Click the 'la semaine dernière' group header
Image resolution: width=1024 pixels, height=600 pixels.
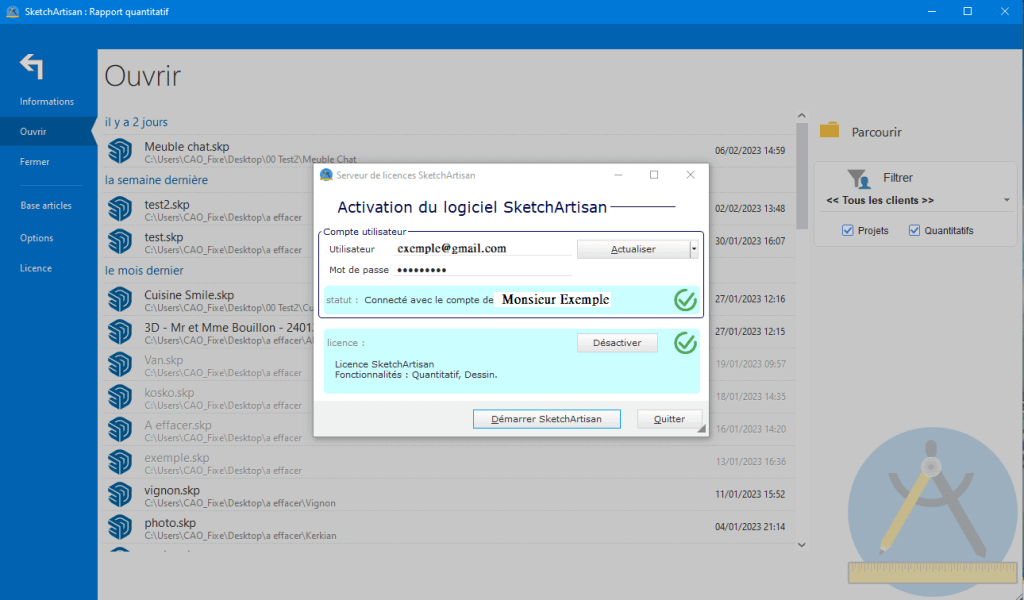pos(156,180)
